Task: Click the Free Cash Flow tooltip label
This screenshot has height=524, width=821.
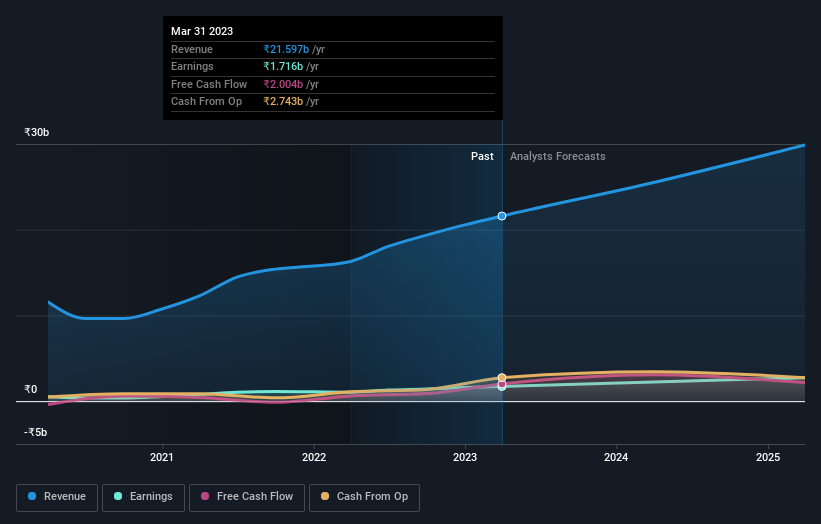Action: tap(209, 84)
